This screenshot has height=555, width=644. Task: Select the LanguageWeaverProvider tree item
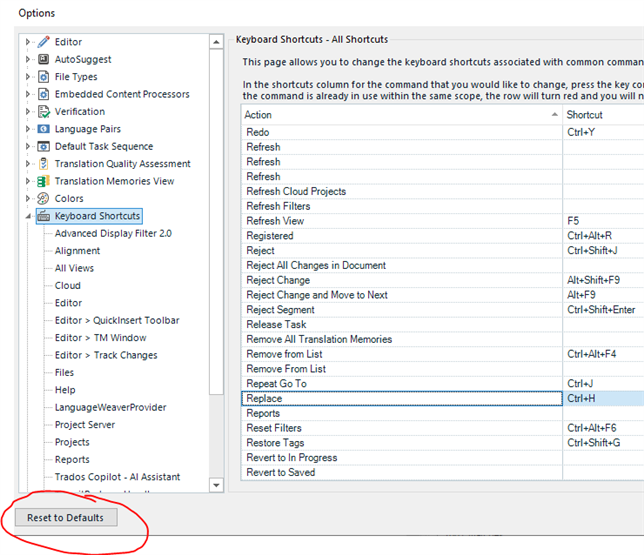(110, 407)
